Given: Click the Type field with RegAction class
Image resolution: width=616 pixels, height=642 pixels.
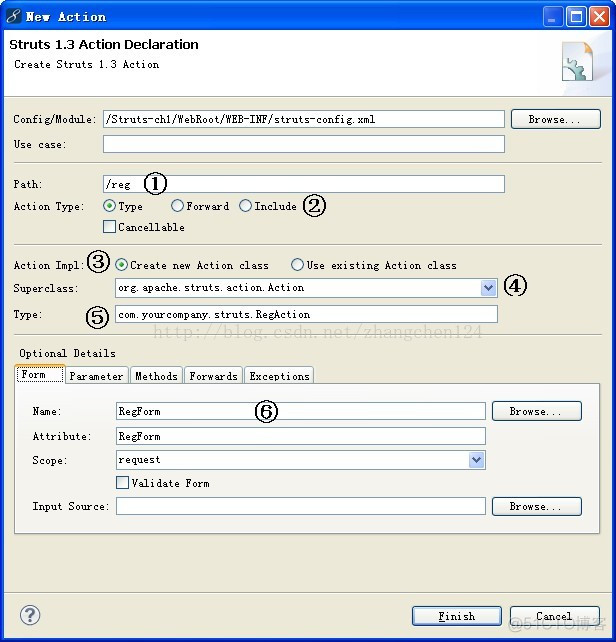Looking at the screenshot, I should point(306,314).
